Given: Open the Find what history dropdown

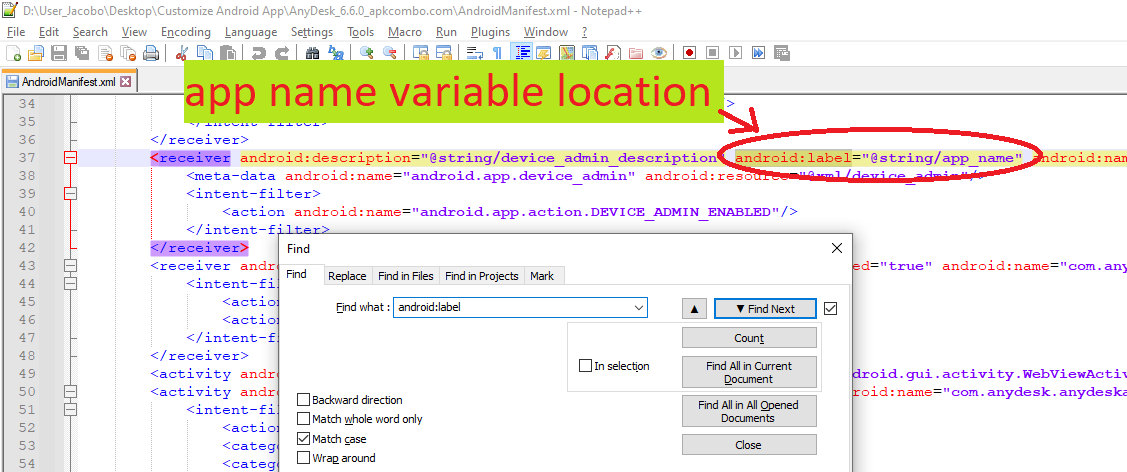Looking at the screenshot, I should 639,308.
